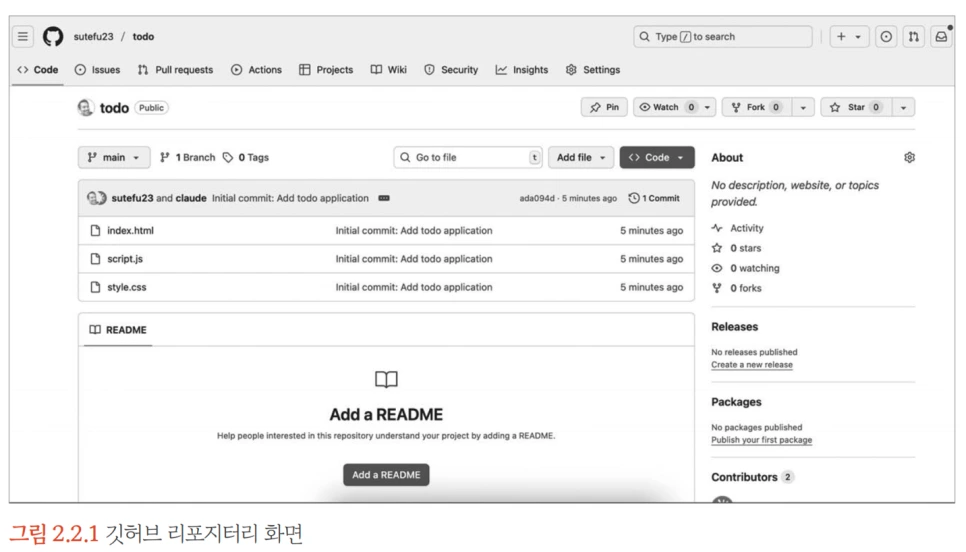Switch to the Issues tab
The width and height of the screenshot is (966, 552).
97,70
